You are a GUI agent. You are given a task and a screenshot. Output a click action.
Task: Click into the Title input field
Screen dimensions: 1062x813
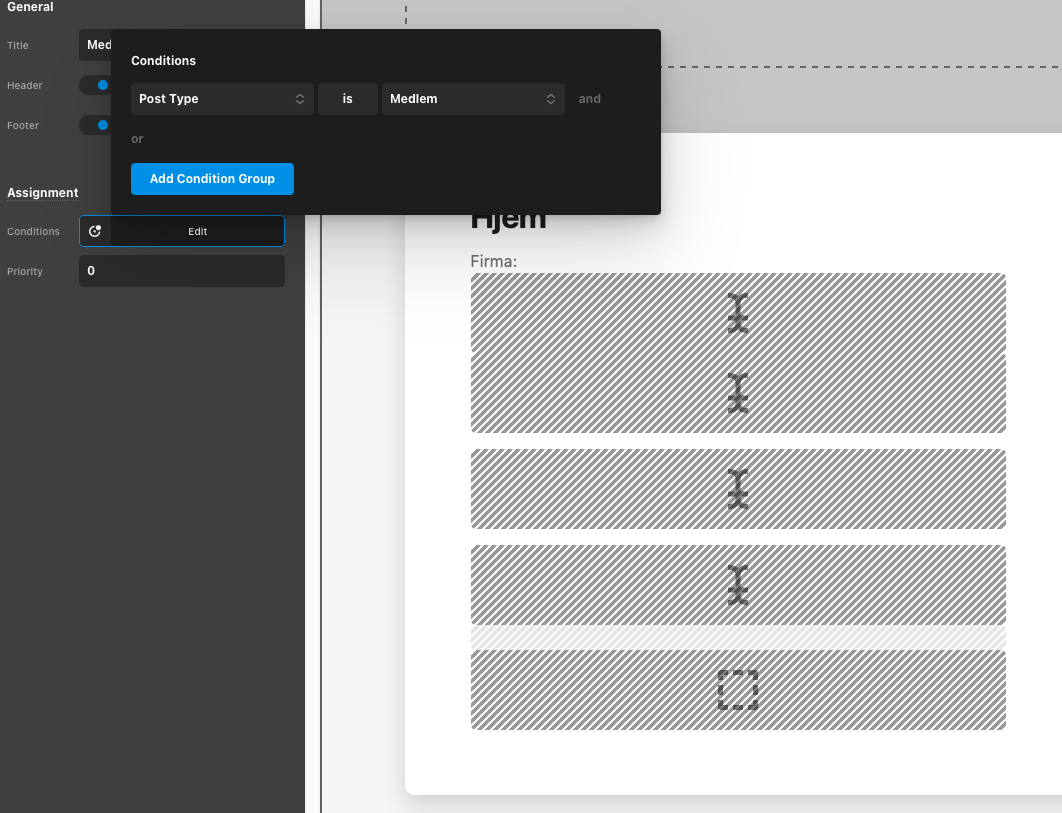pyautogui.click(x=96, y=45)
